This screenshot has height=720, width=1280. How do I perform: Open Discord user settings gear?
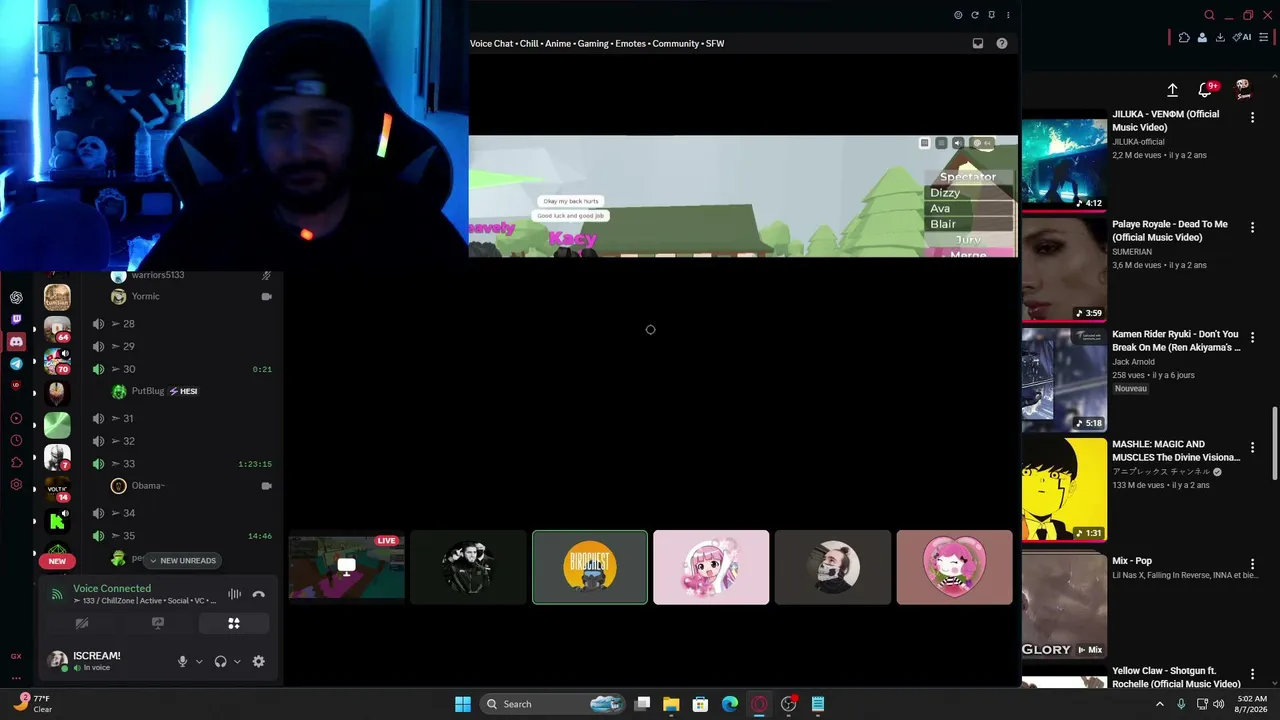tap(258, 661)
